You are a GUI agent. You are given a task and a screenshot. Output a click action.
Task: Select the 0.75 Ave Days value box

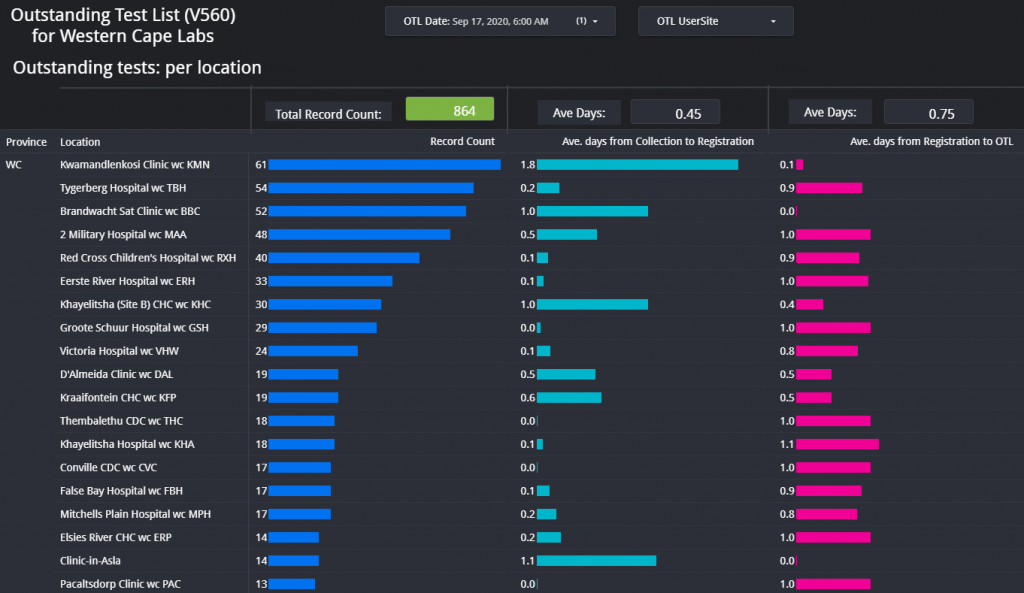(x=928, y=113)
